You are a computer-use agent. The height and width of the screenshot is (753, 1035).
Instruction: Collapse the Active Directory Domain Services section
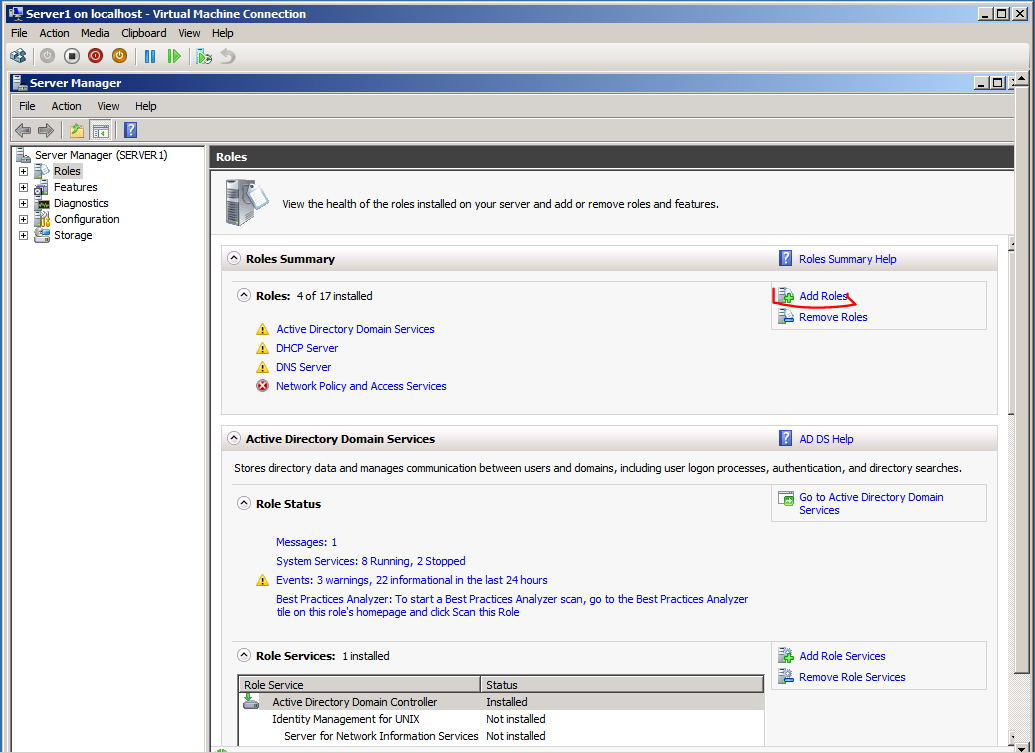234,438
